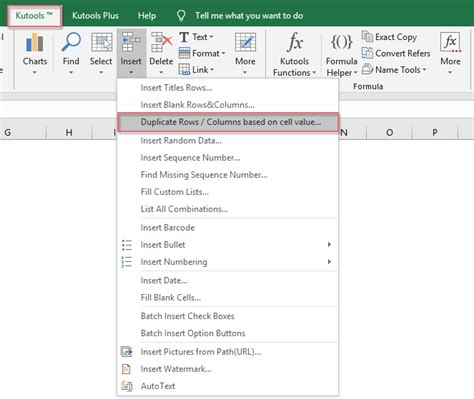Click the Insert Watermark icon

pyautogui.click(x=127, y=369)
